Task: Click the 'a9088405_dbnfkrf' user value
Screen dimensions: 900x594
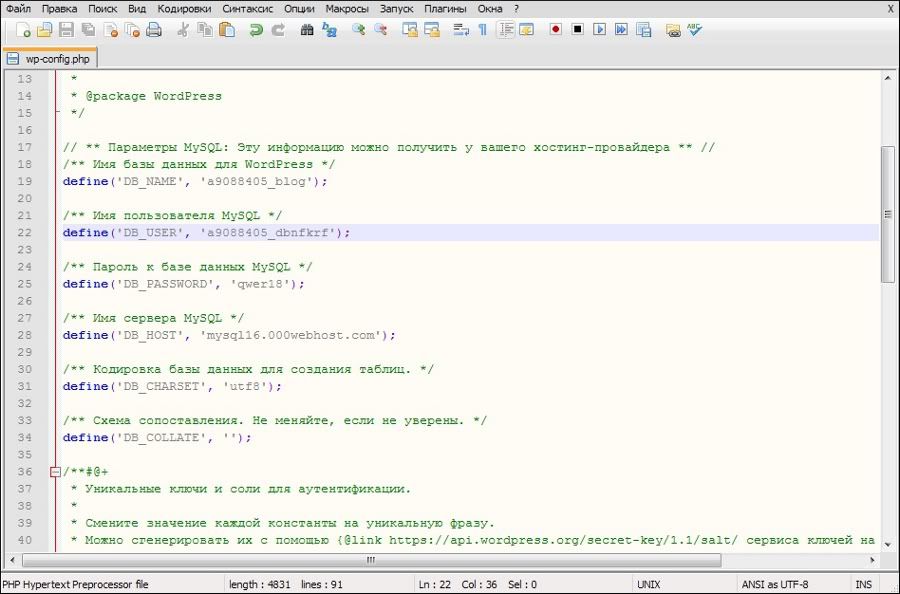Action: [x=268, y=232]
